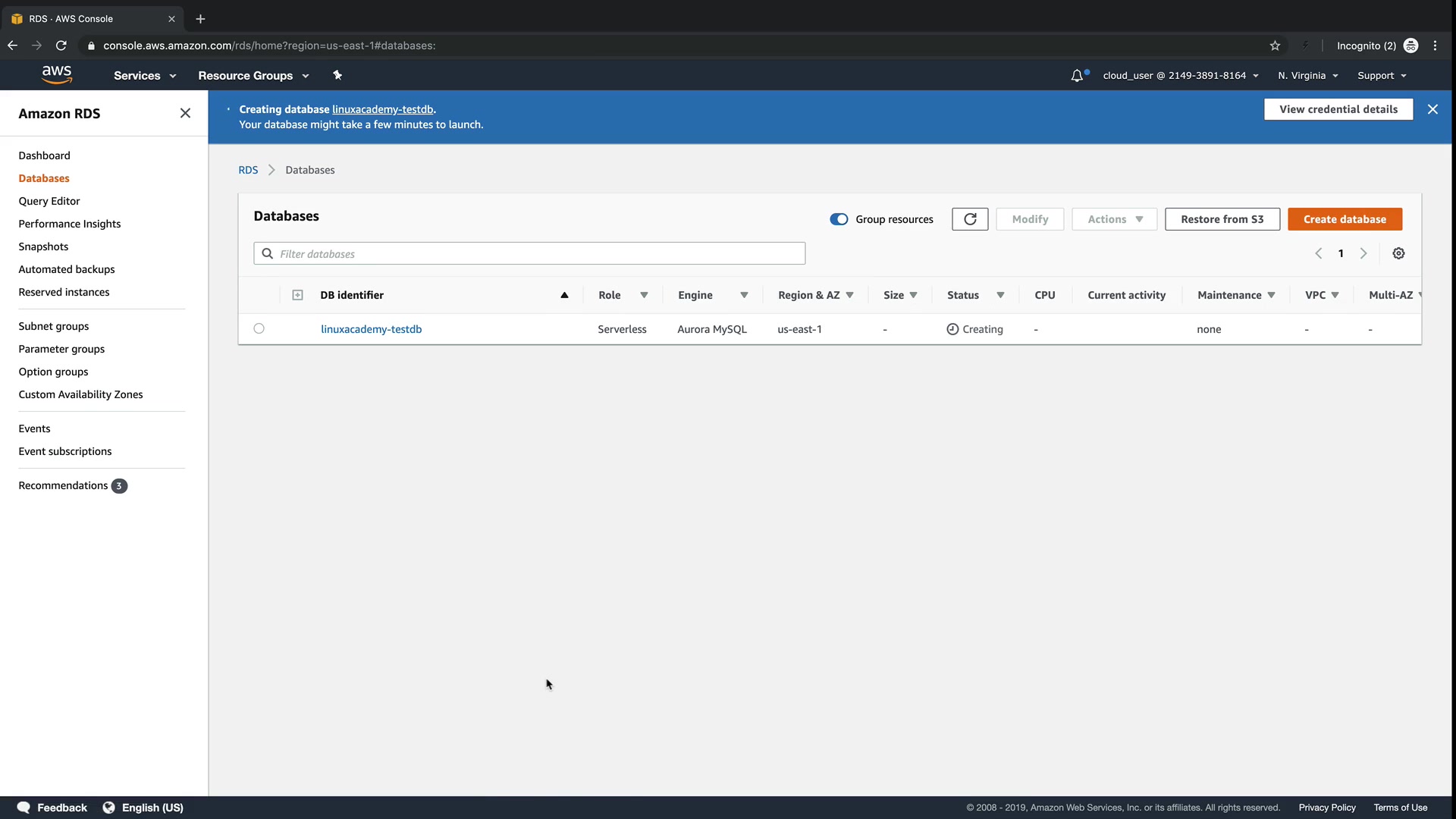Screen dimensions: 1456x819
Task: Go to next page of databases
Action: 1363,253
